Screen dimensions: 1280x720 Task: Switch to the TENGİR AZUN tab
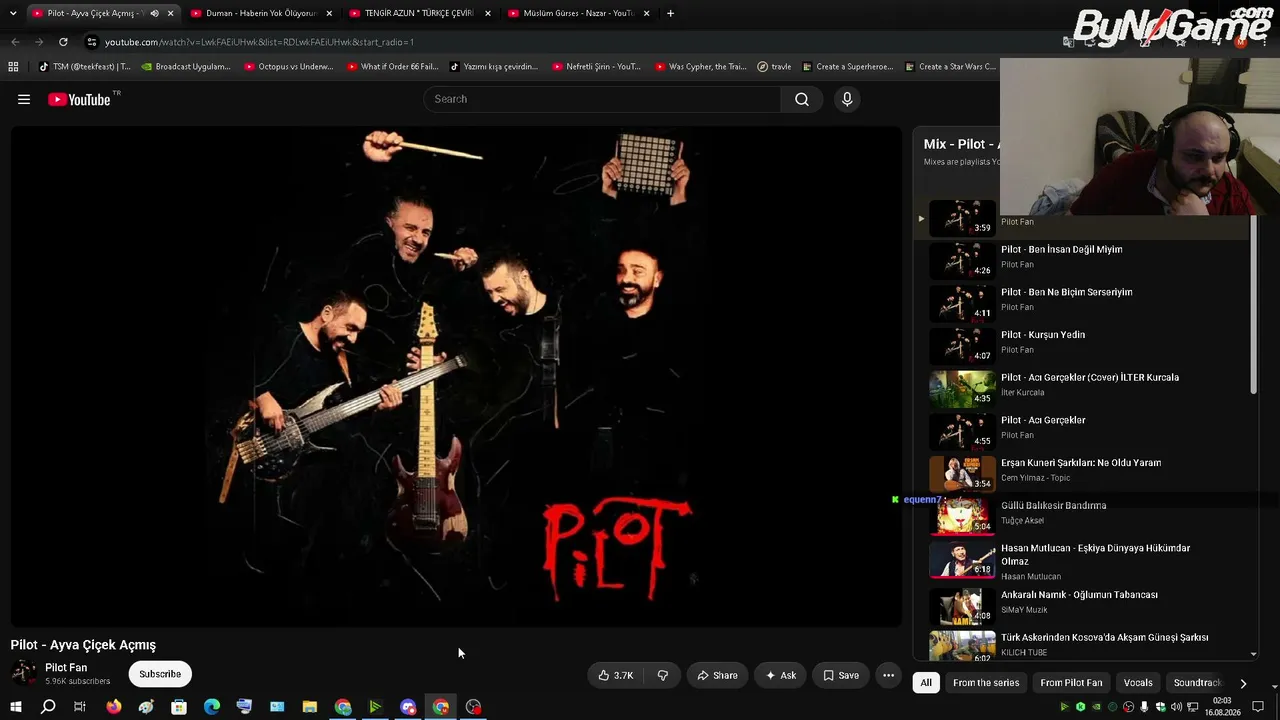coord(419,13)
